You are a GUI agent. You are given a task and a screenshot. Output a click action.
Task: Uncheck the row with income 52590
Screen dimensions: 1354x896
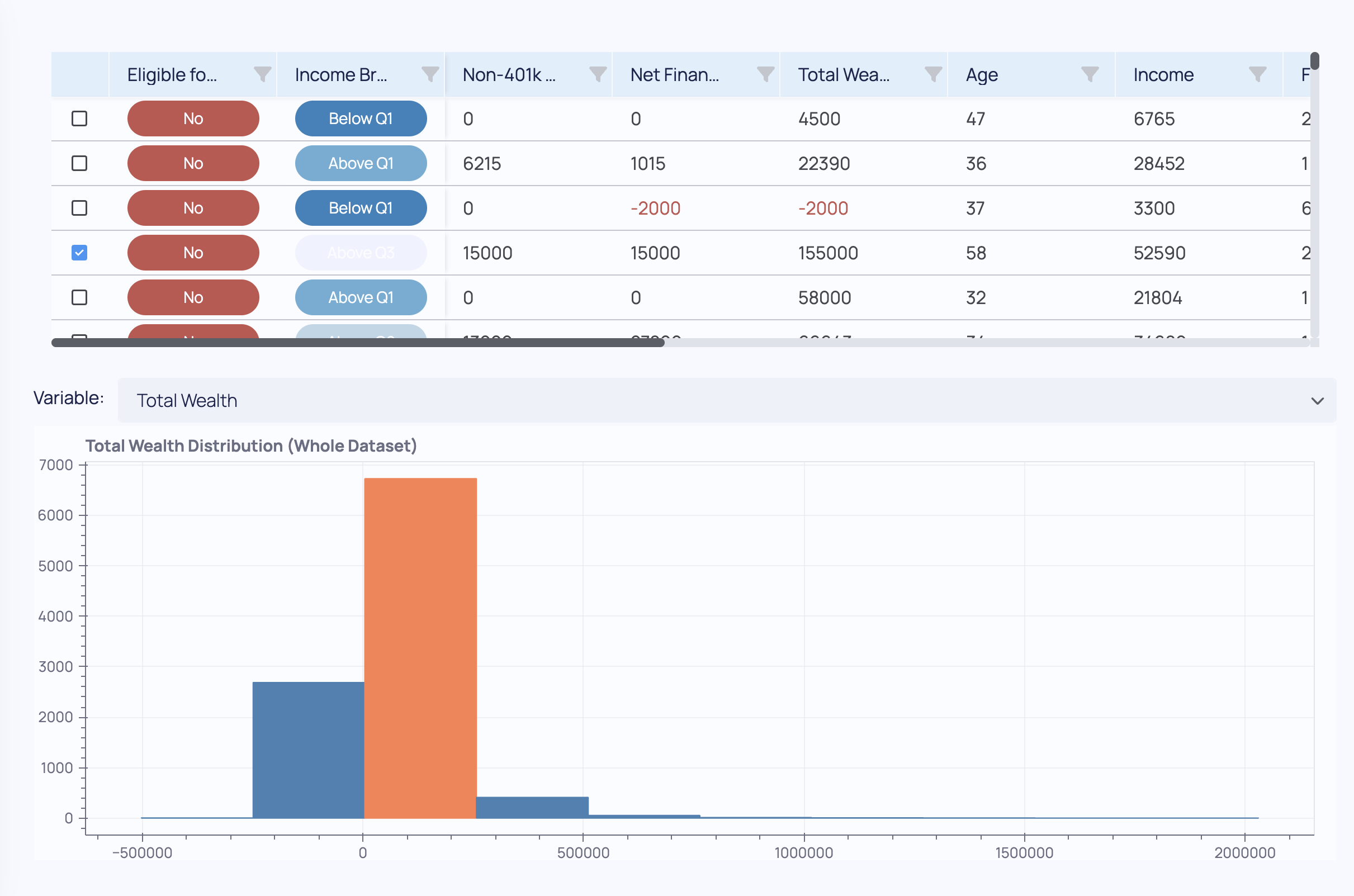pyautogui.click(x=79, y=253)
